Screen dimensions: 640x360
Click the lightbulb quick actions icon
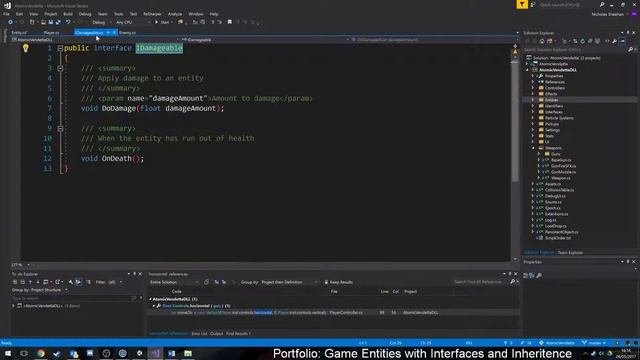[26, 48]
